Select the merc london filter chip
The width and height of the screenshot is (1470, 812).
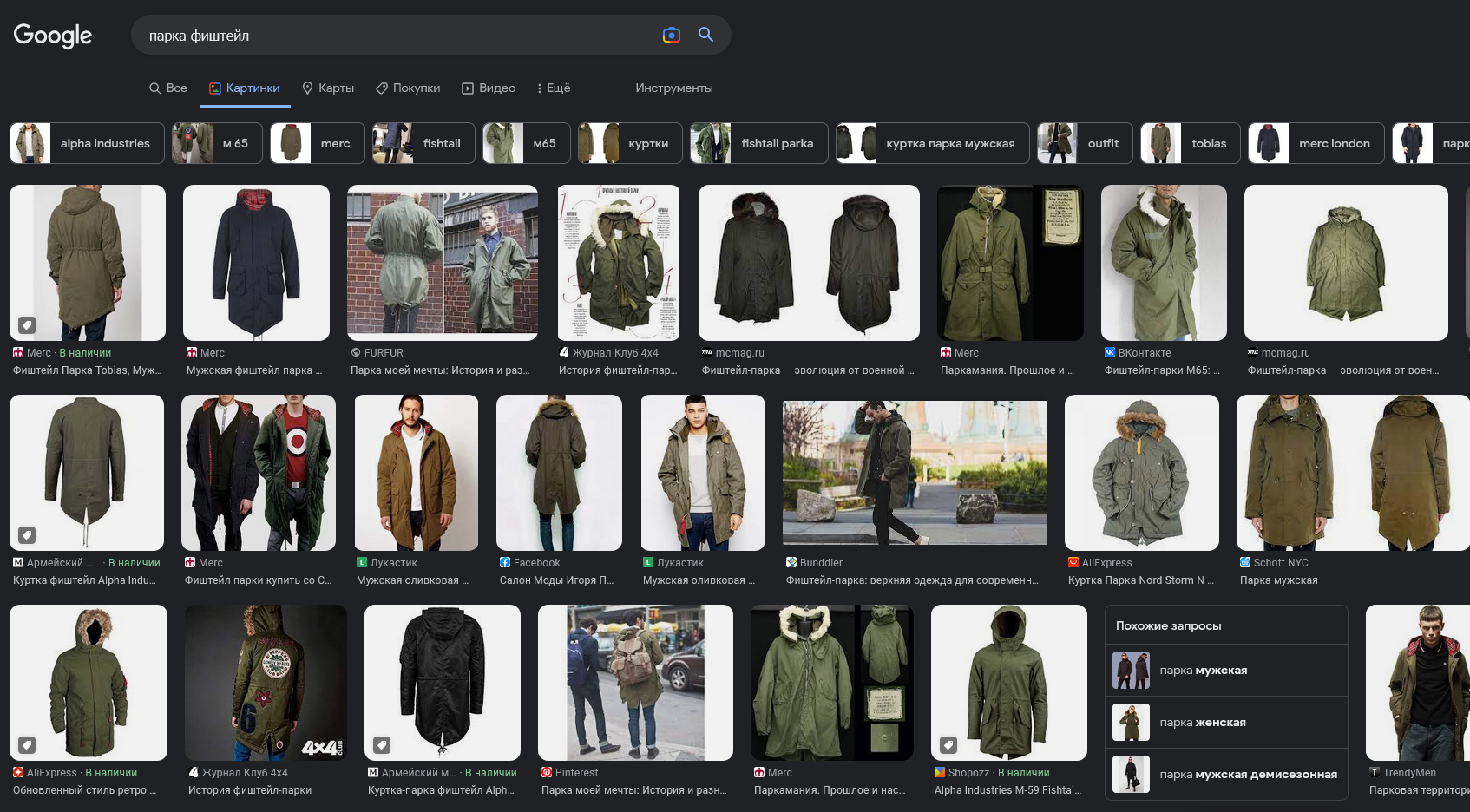[x=1316, y=143]
